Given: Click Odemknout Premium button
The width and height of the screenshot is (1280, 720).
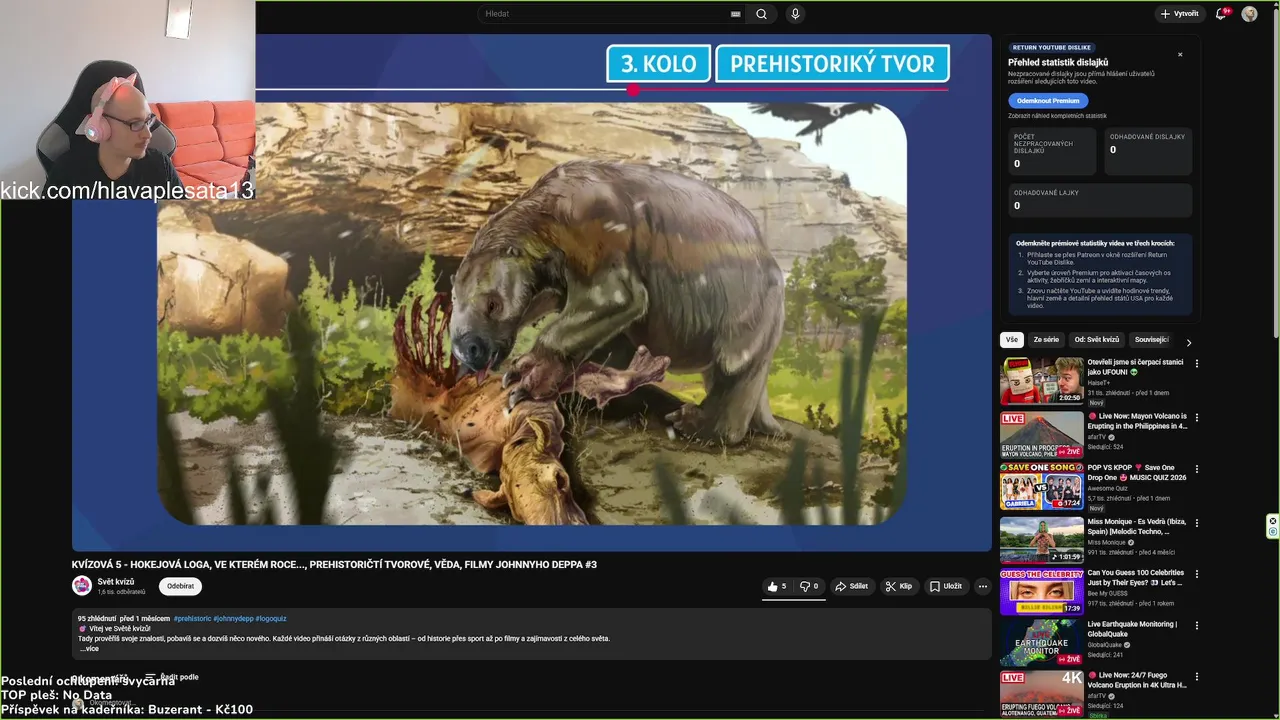Looking at the screenshot, I should (x=1048, y=101).
